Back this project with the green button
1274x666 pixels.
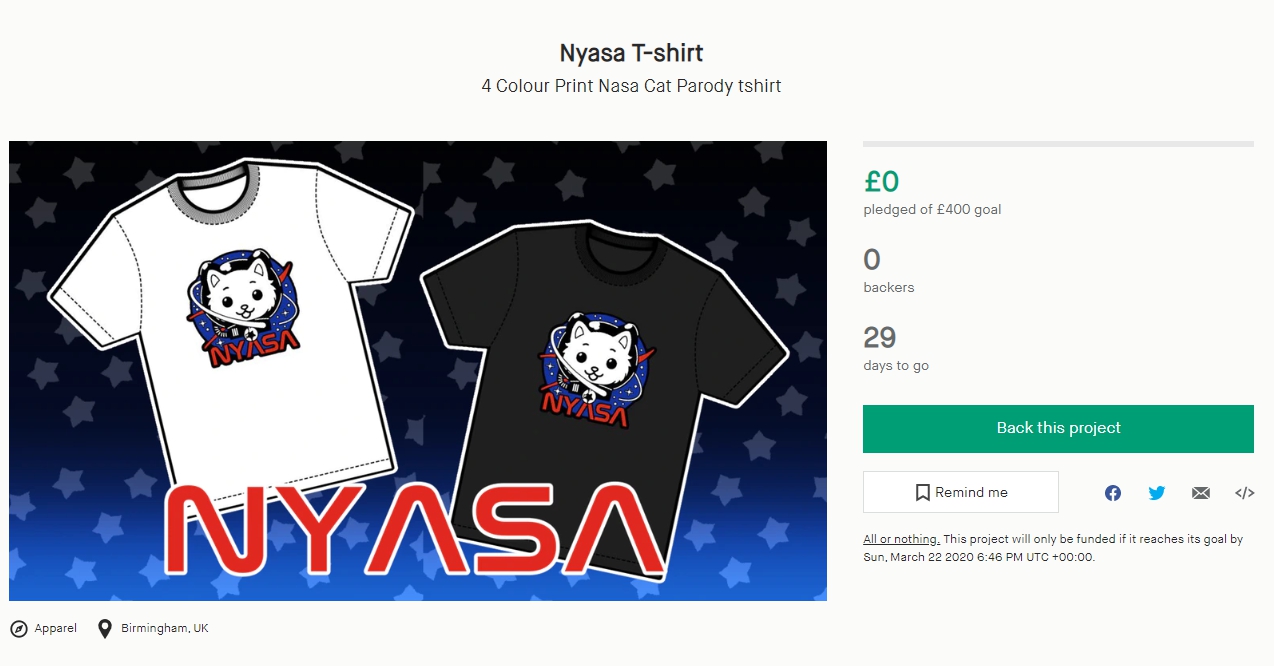pos(1058,428)
